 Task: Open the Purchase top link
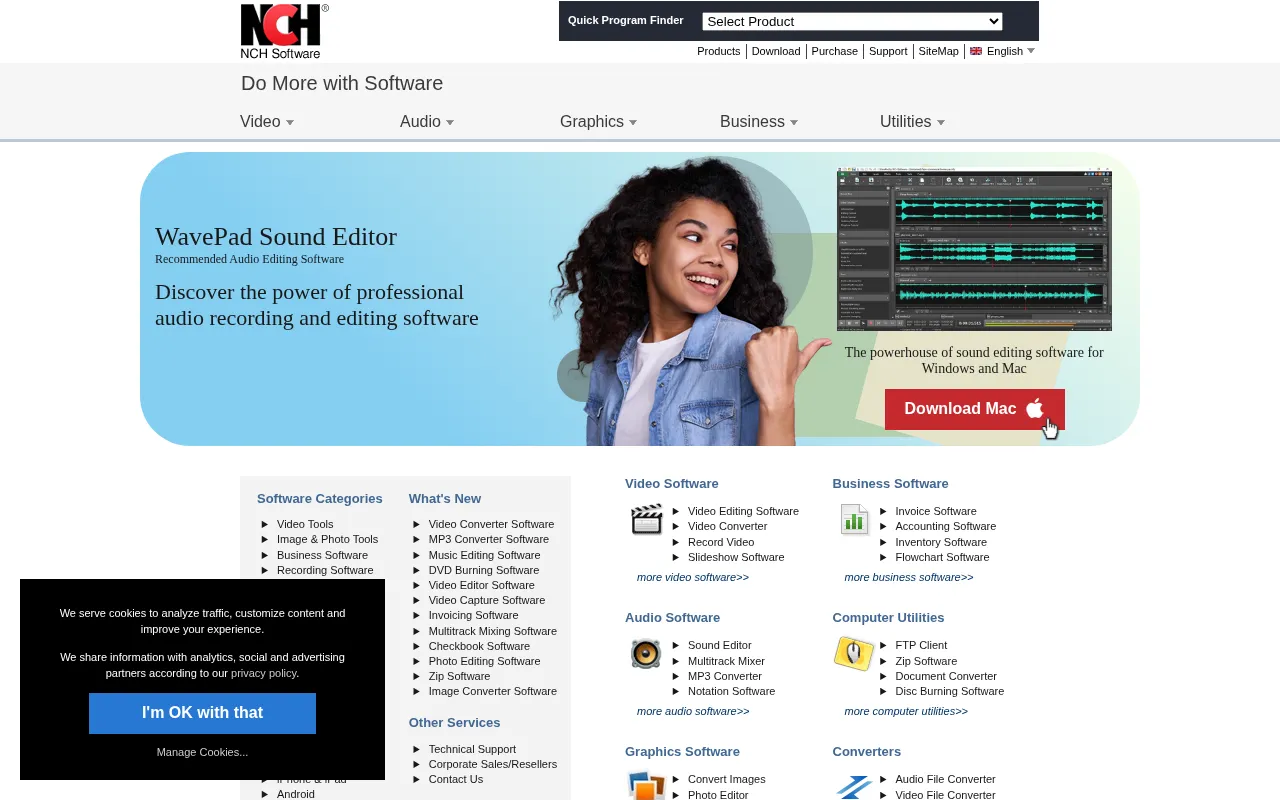tap(835, 51)
